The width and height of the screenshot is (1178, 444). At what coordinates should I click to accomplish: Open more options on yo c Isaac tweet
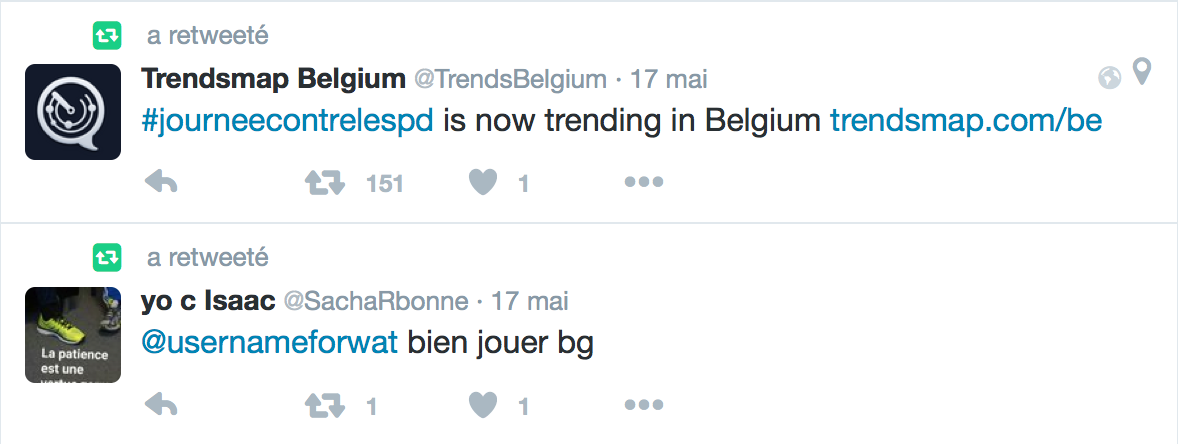(643, 406)
